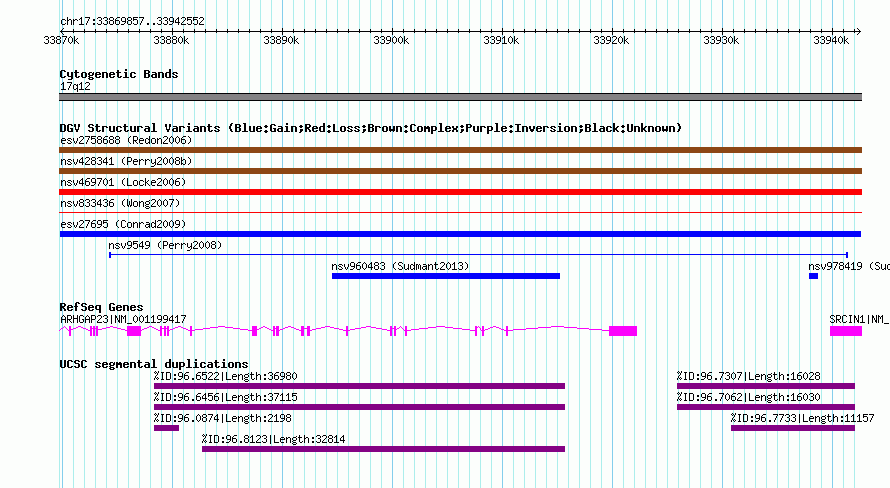Select the 33870k ruler tick label
Screen dimensions: 890x488
pyautogui.click(x=61, y=40)
